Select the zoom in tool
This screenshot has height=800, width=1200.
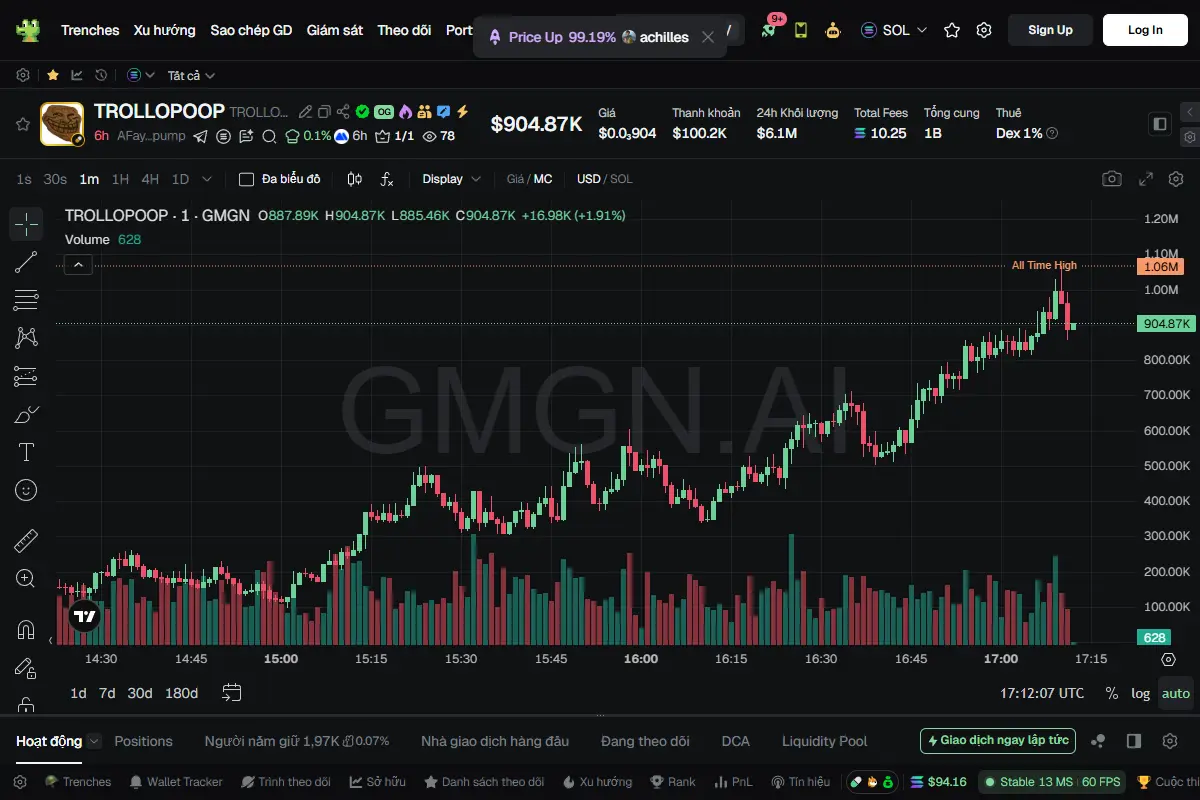[x=26, y=579]
